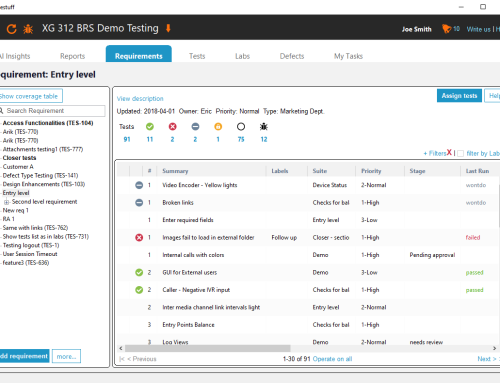
Task: Click the search magnifier icon
Action: point(1,111)
